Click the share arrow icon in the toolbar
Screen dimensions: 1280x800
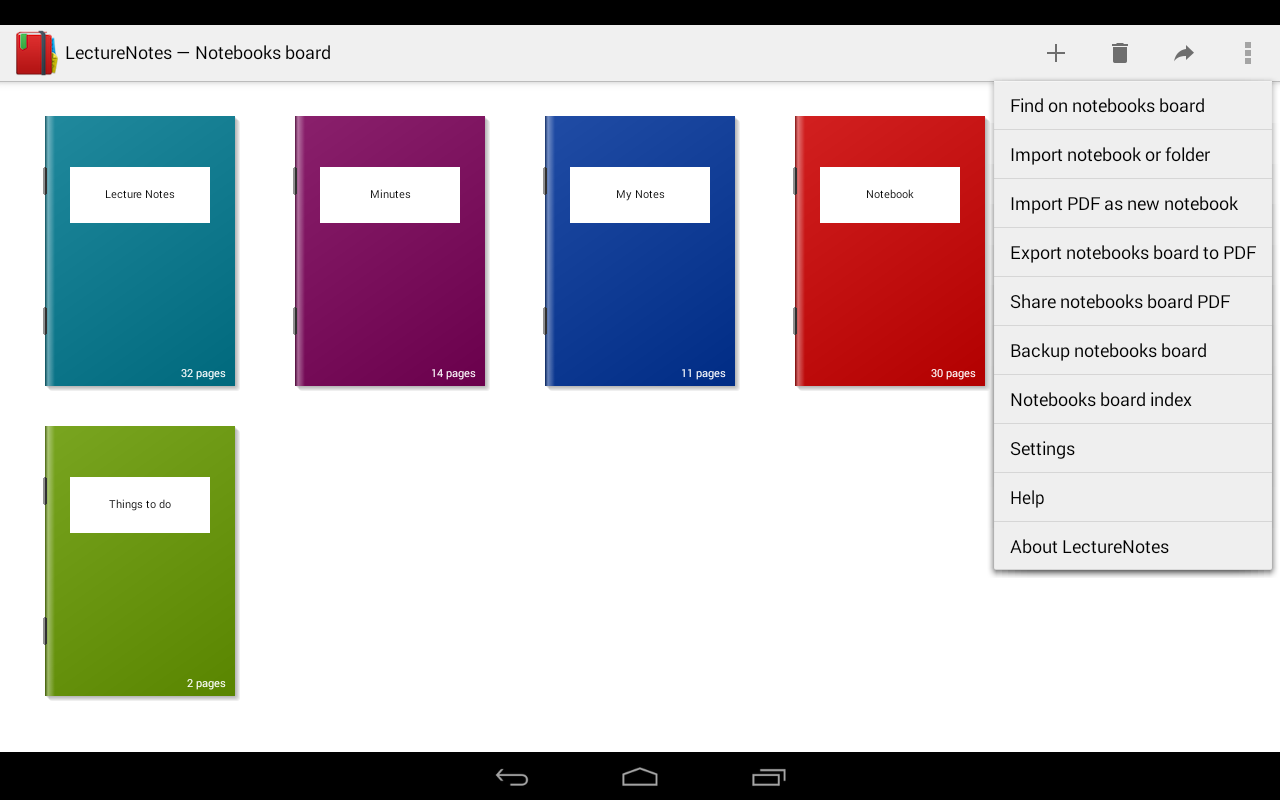tap(1183, 52)
